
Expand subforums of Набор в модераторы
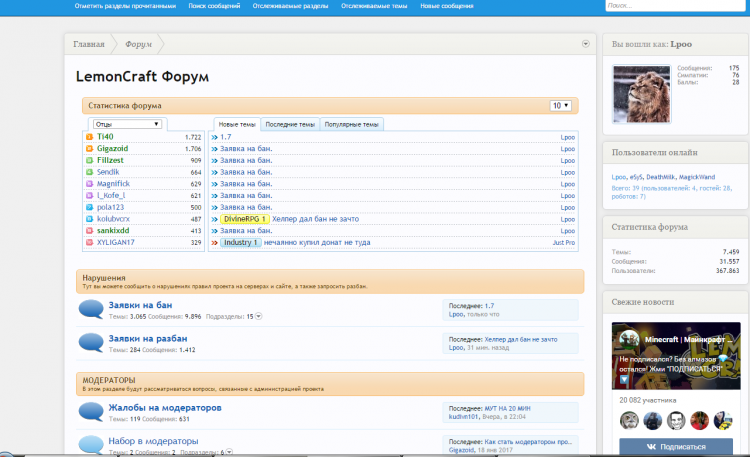[x=229, y=452]
